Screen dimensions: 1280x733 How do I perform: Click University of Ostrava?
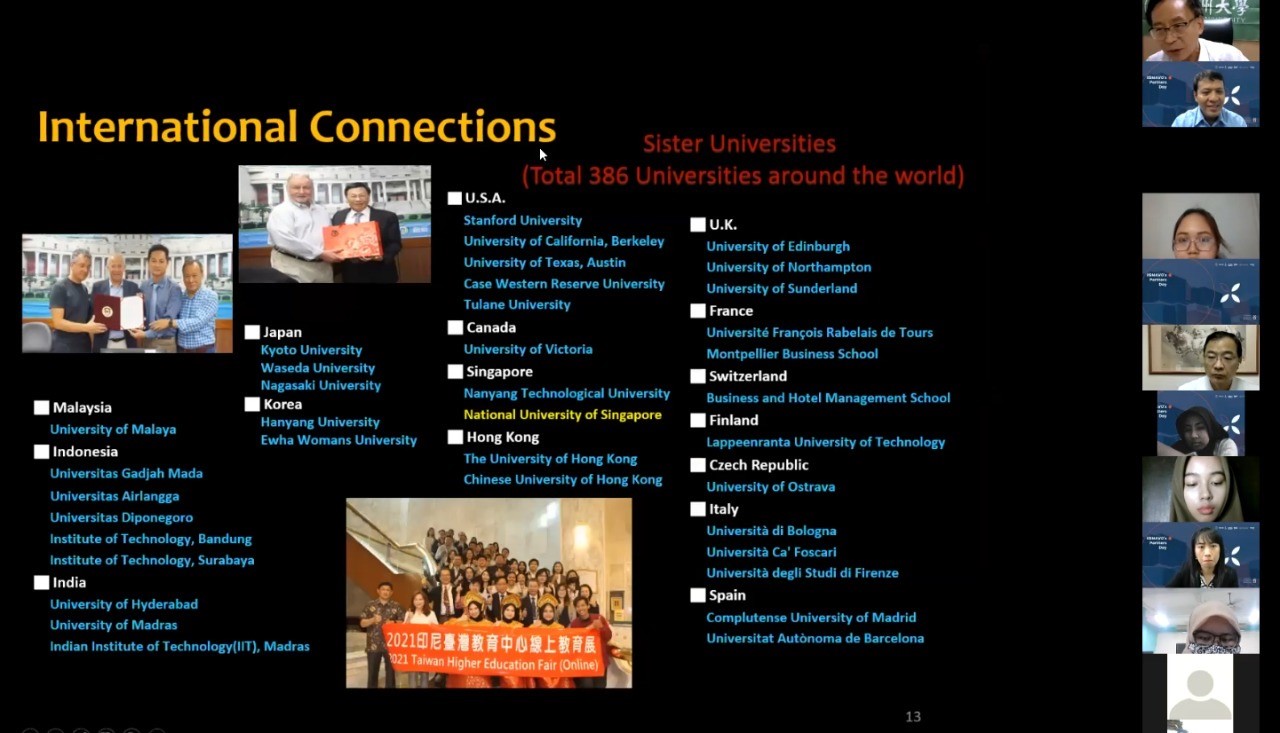pyautogui.click(x=771, y=487)
